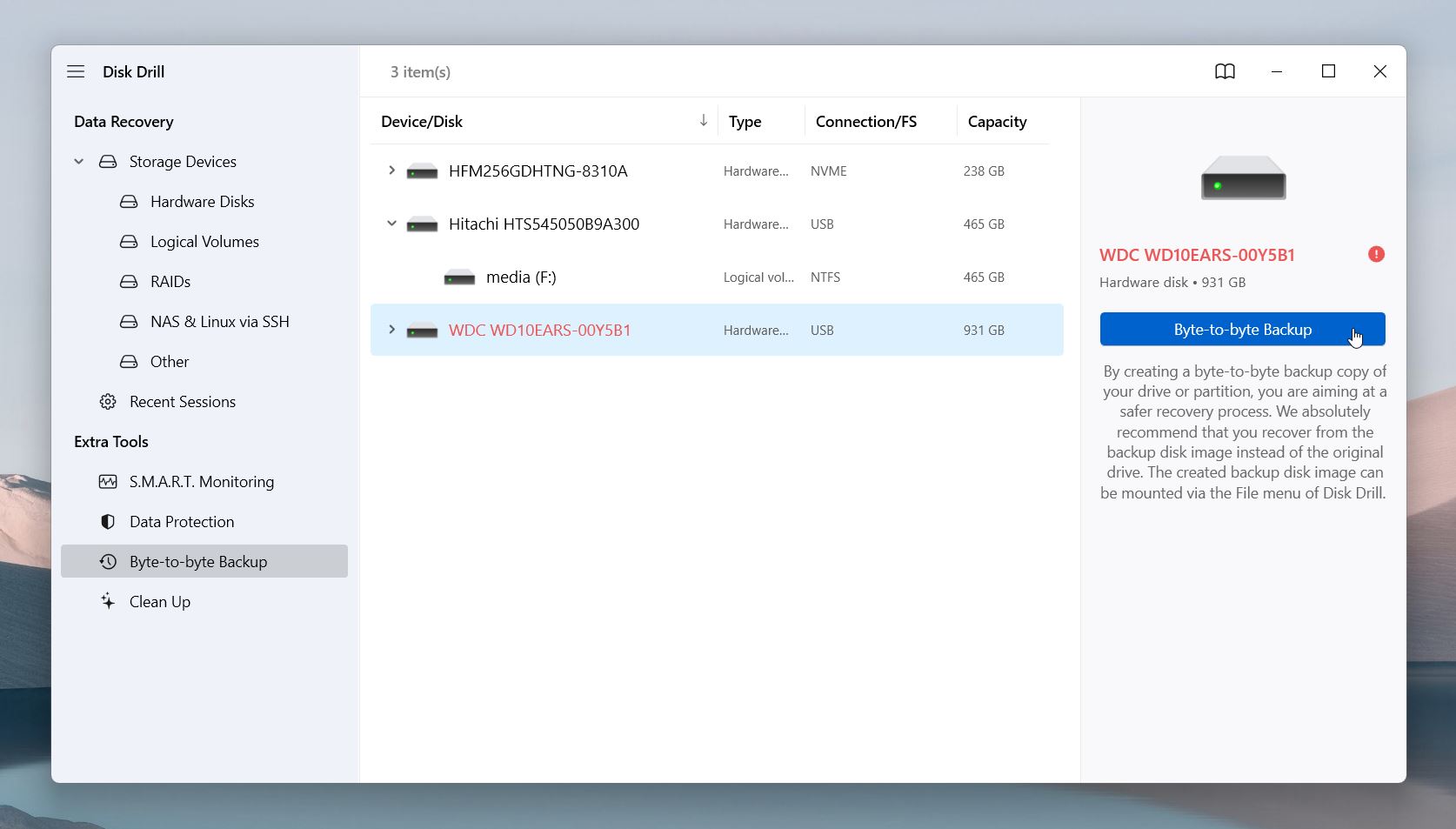Sort by Connection/FS column header

pos(866,122)
